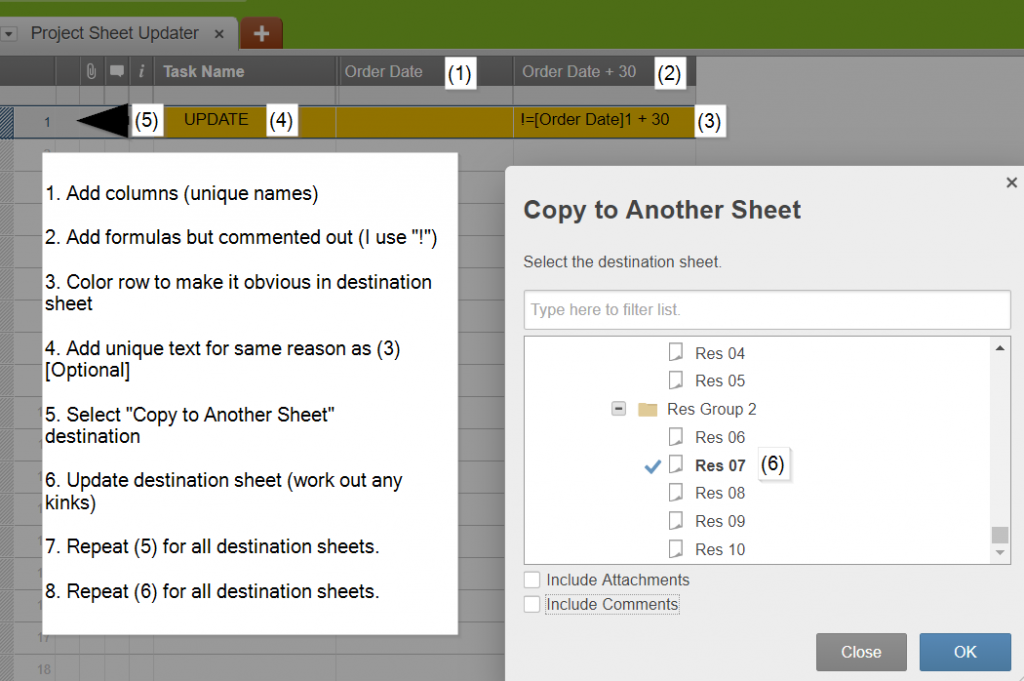The height and width of the screenshot is (681, 1024).
Task: Click the orange plus to add a new tab
Action: tap(260, 32)
